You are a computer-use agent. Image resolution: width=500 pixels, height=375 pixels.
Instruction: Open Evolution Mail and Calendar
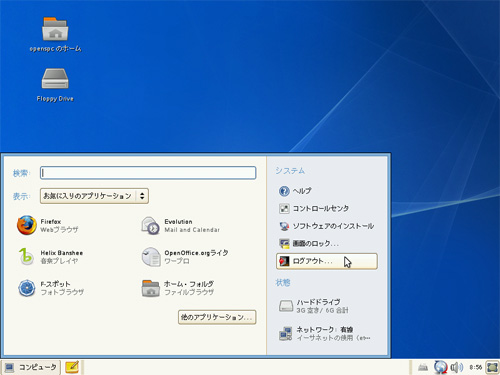click(181, 225)
